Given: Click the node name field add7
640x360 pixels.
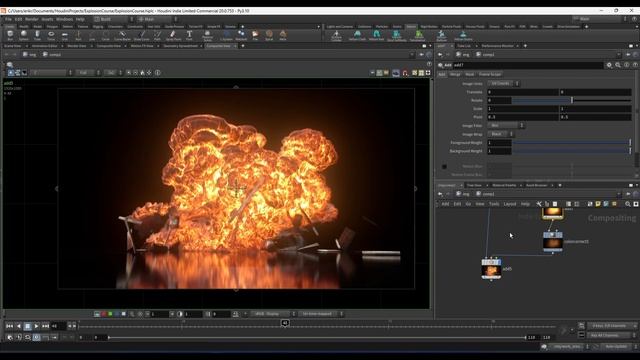Looking at the screenshot, I should click(x=527, y=65).
